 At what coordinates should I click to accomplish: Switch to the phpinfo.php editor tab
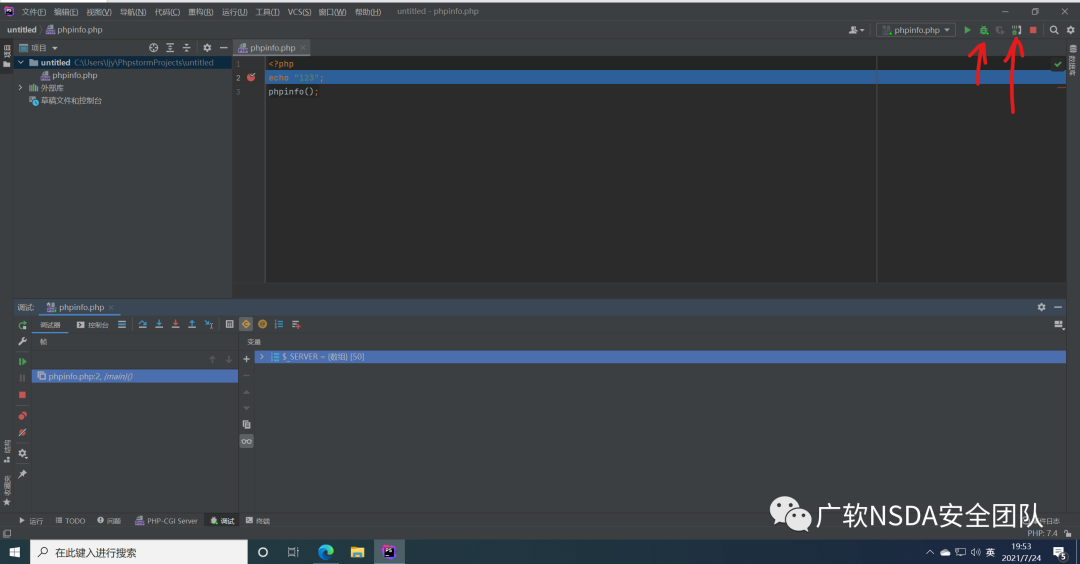coord(272,48)
